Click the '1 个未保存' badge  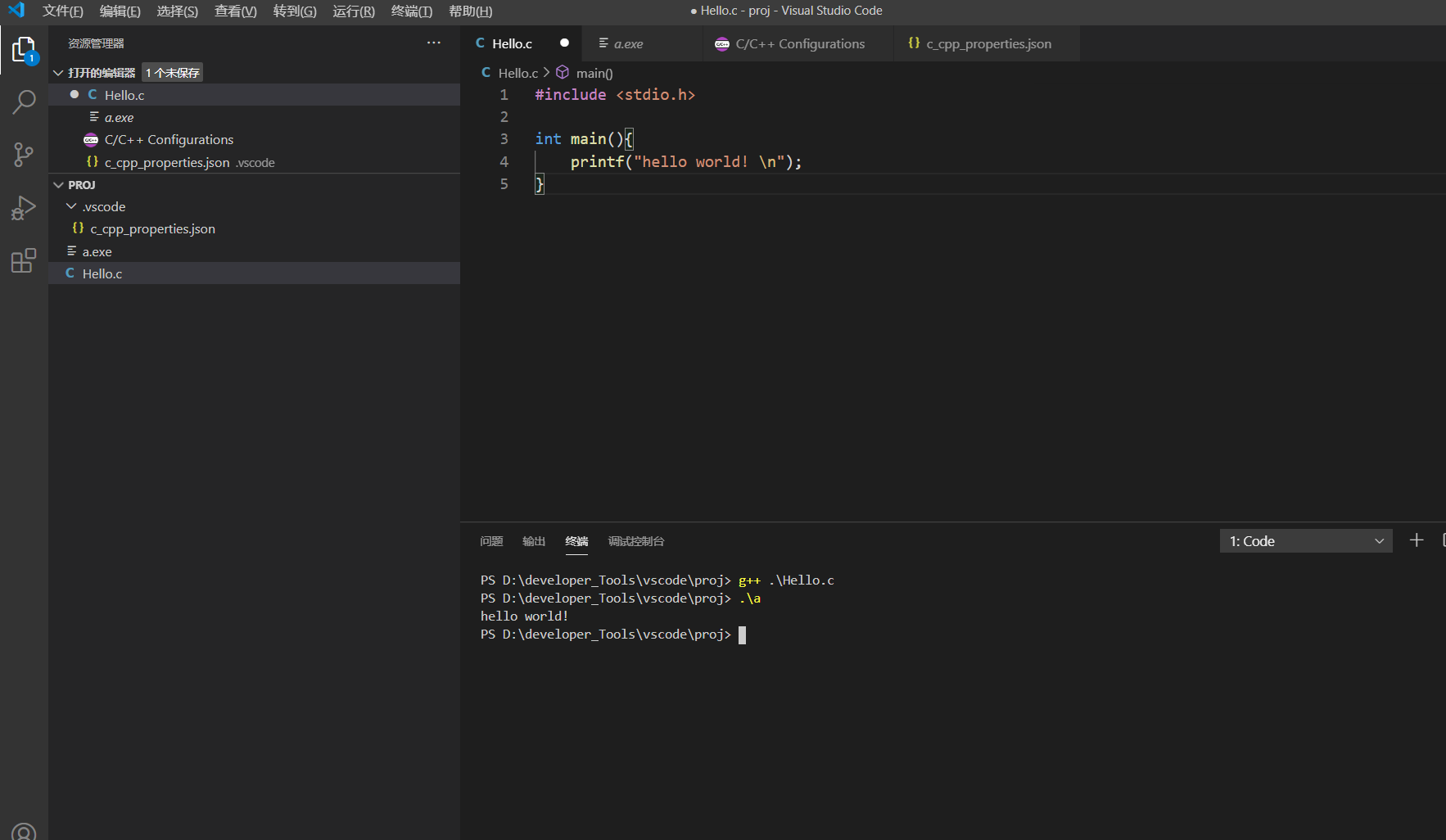[x=172, y=73]
